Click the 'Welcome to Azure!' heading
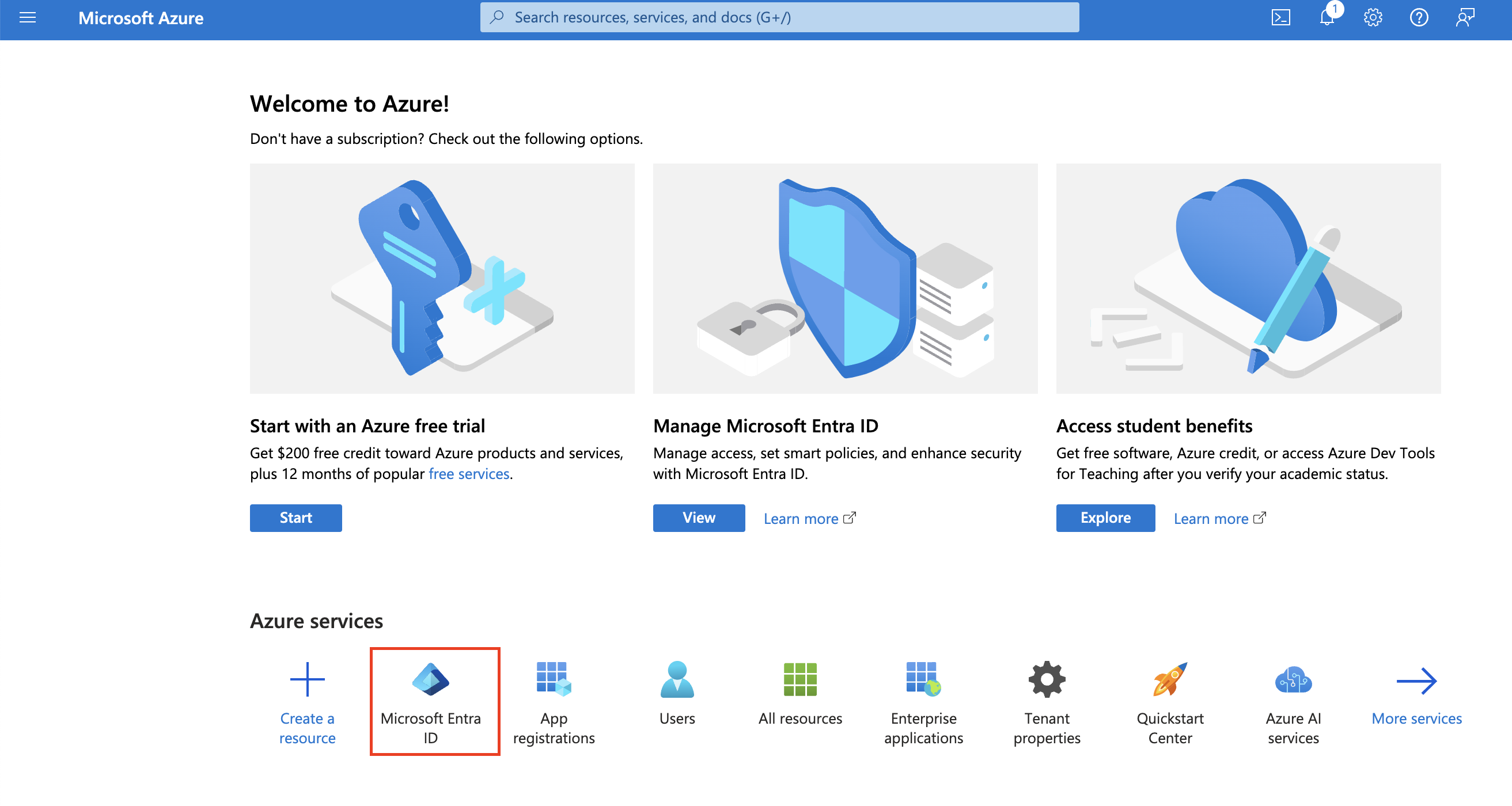This screenshot has width=1512, height=806. (x=350, y=104)
